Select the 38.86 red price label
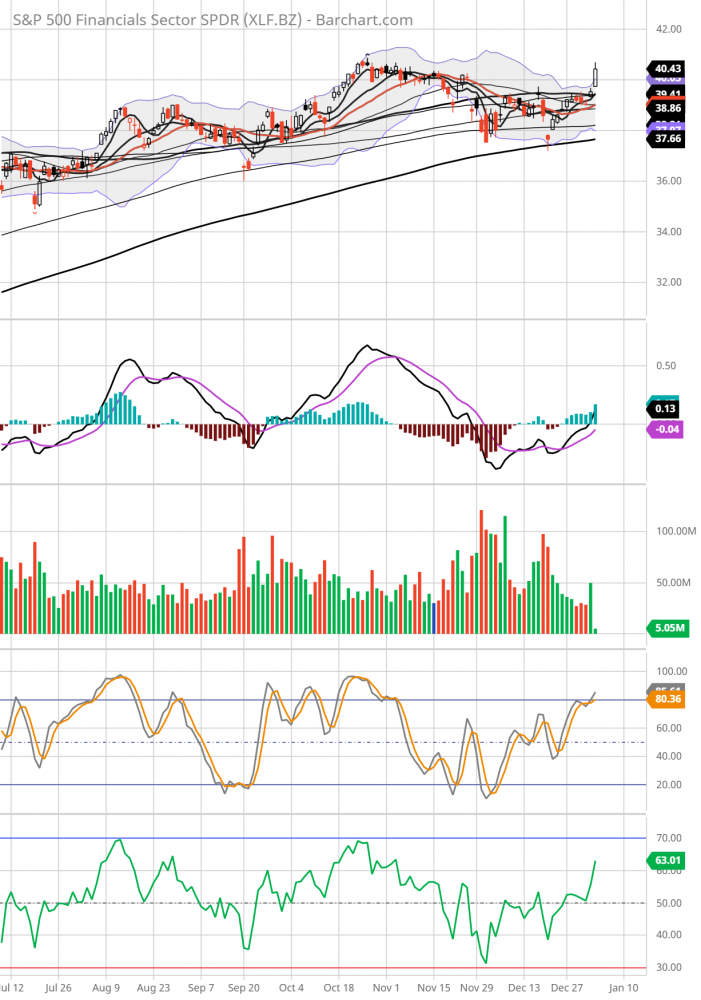This screenshot has width=701, height=1000. 665,106
